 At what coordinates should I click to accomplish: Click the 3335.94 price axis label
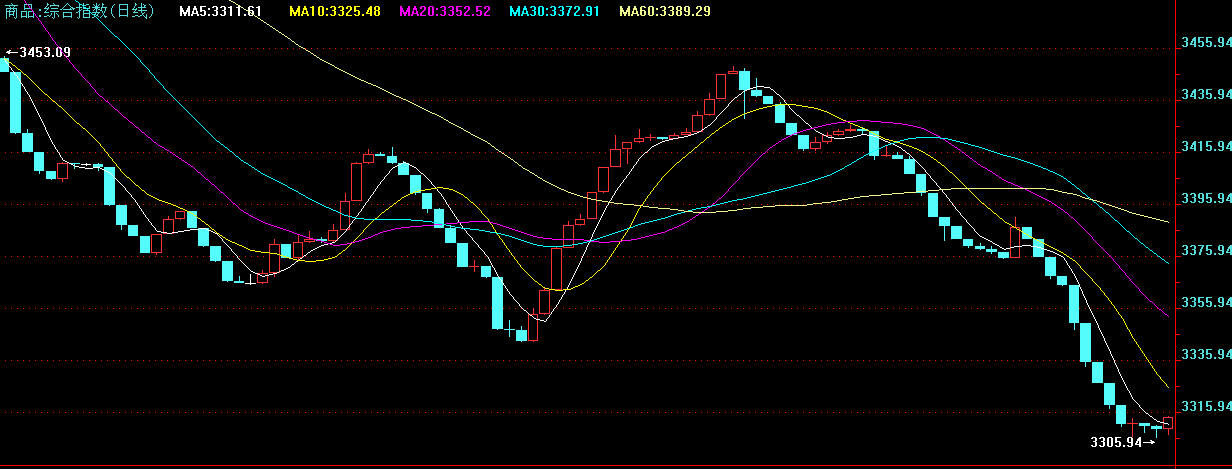[x=1205, y=355]
